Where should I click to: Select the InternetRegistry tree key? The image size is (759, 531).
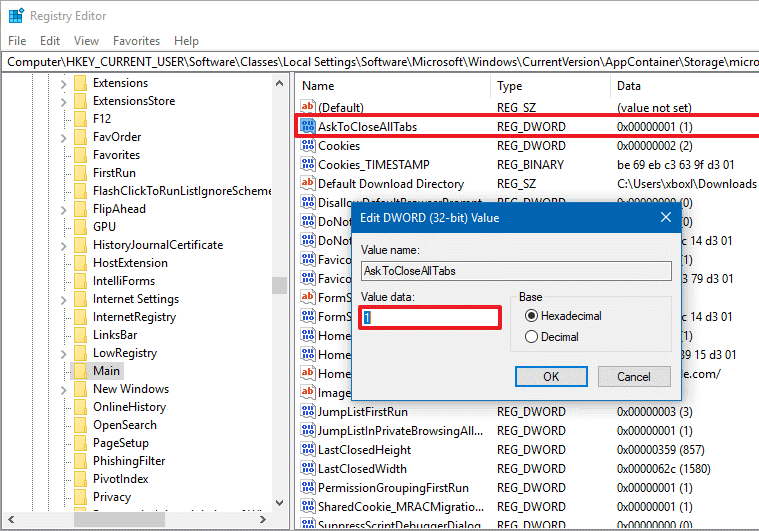click(134, 317)
